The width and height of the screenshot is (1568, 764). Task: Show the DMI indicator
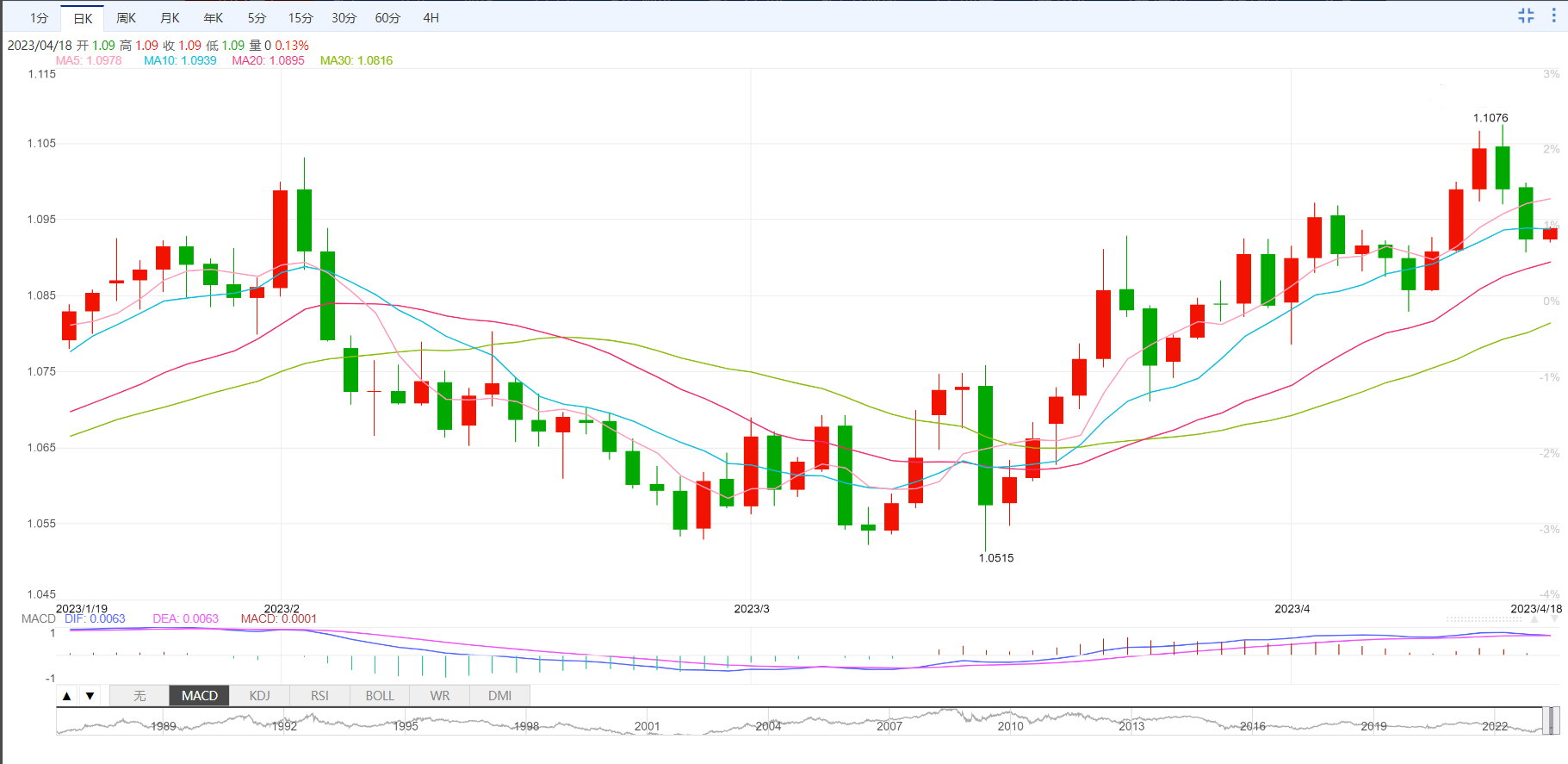[x=499, y=696]
